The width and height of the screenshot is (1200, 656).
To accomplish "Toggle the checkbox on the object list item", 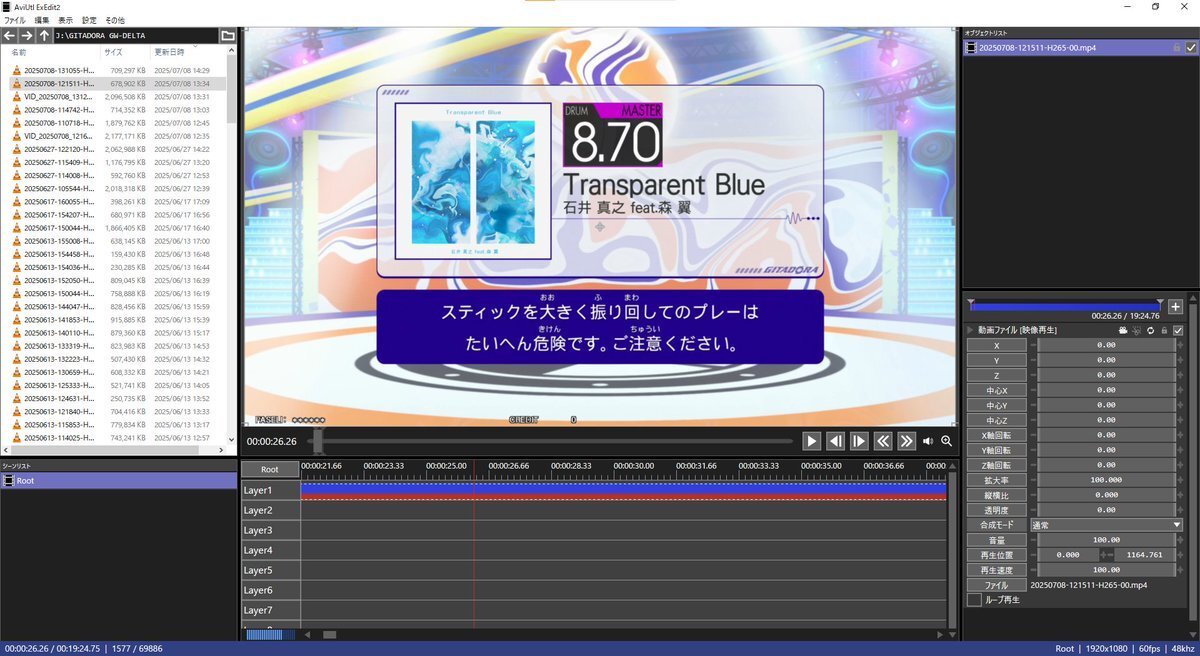I will 1190,47.
